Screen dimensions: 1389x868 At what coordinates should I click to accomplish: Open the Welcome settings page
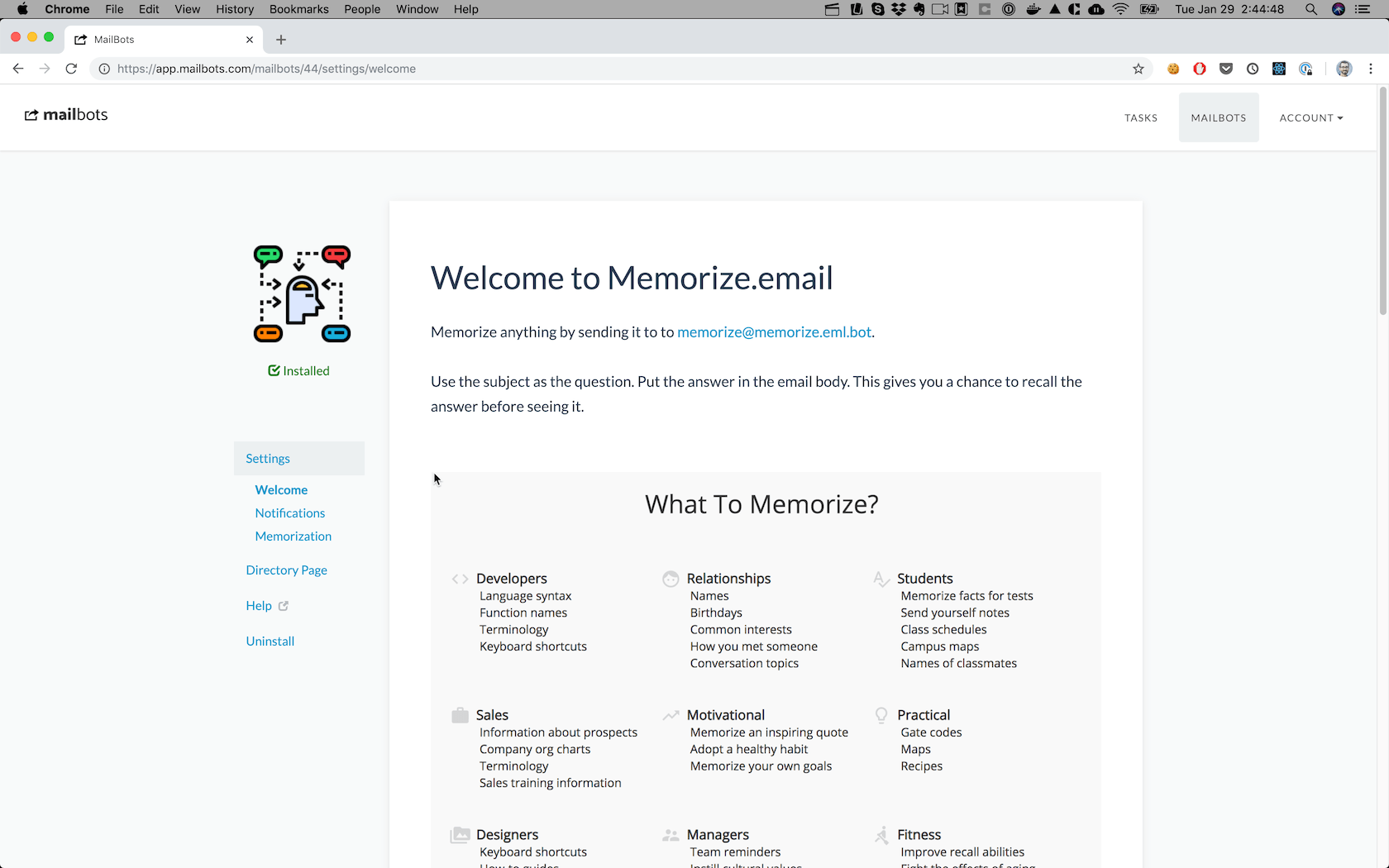point(281,490)
